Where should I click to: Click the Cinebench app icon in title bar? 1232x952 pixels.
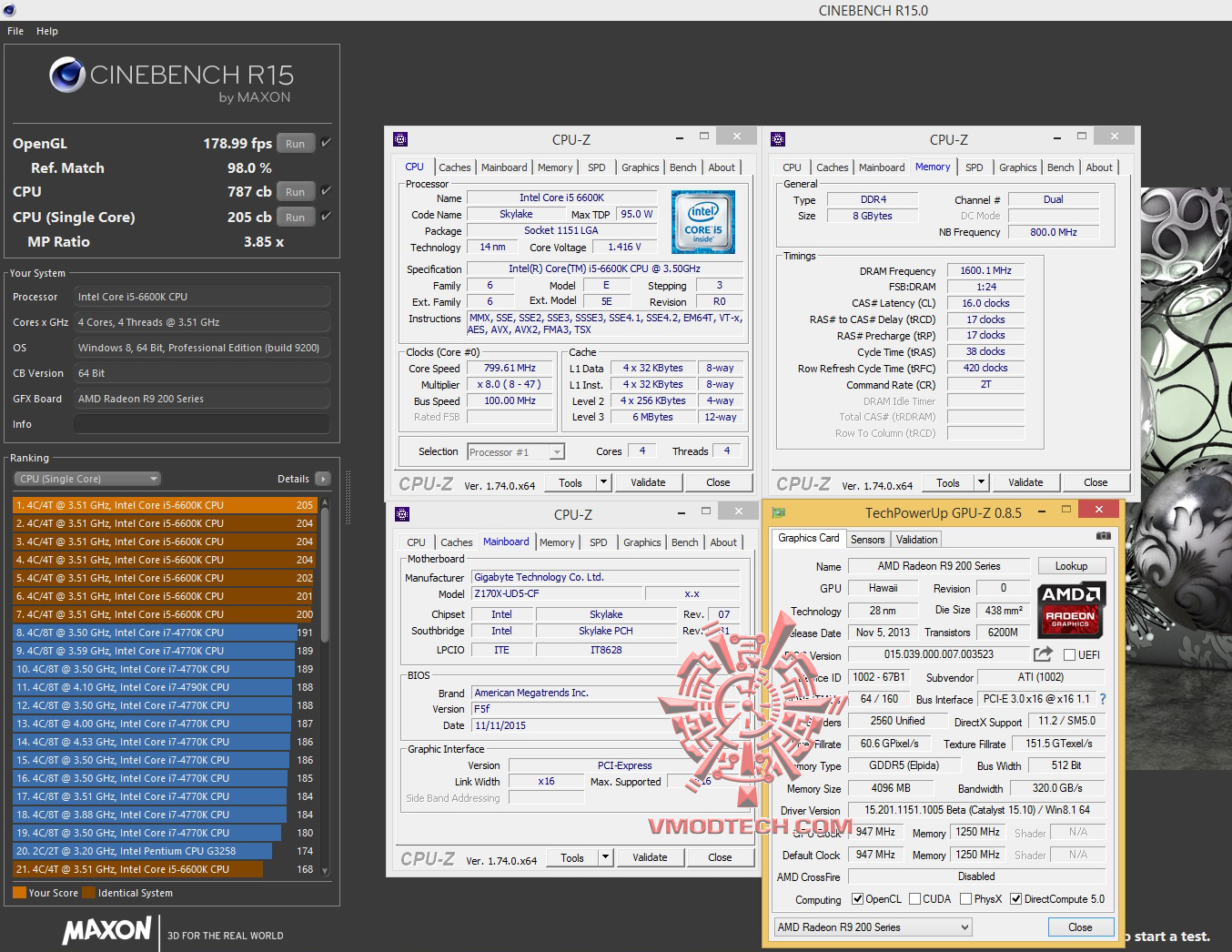click(x=8, y=10)
